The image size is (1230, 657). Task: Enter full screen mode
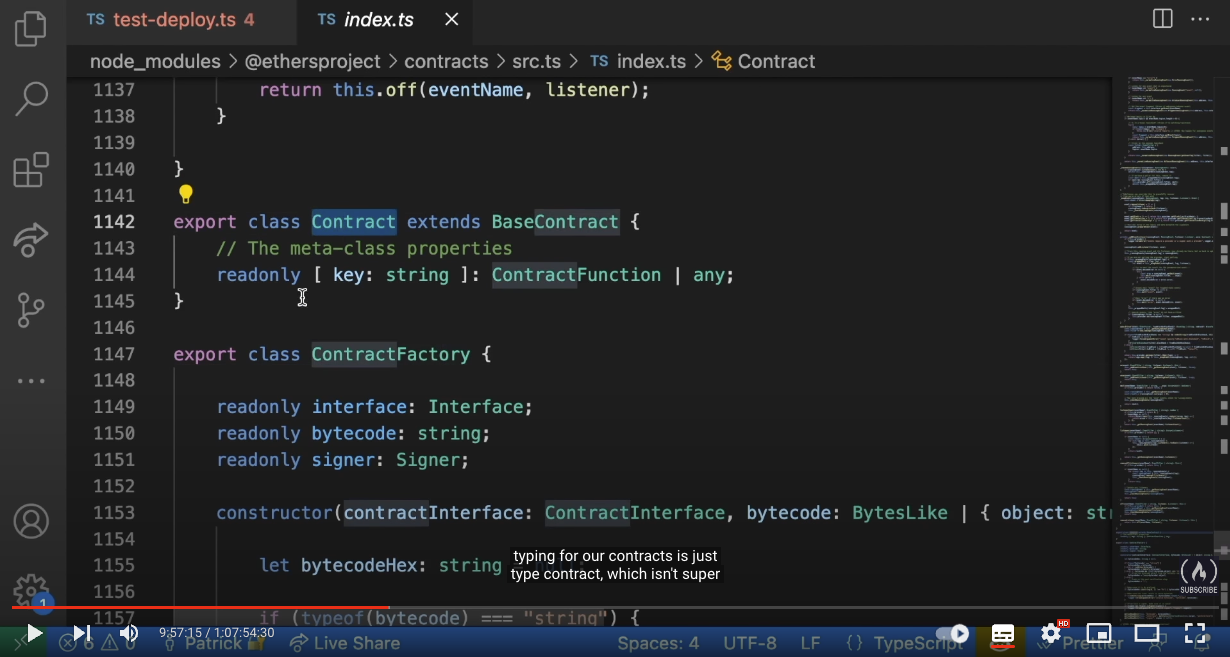point(1195,633)
